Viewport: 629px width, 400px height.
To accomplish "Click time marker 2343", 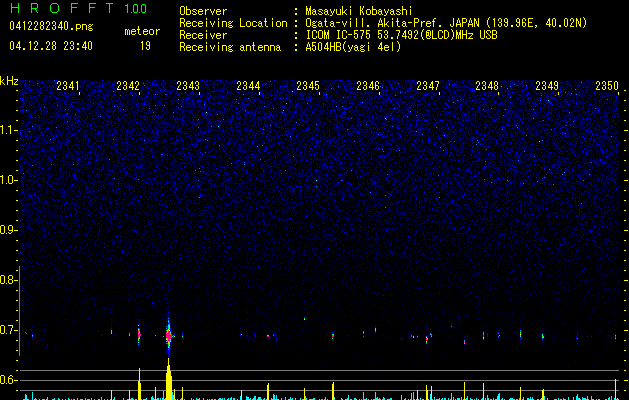I will tap(188, 85).
